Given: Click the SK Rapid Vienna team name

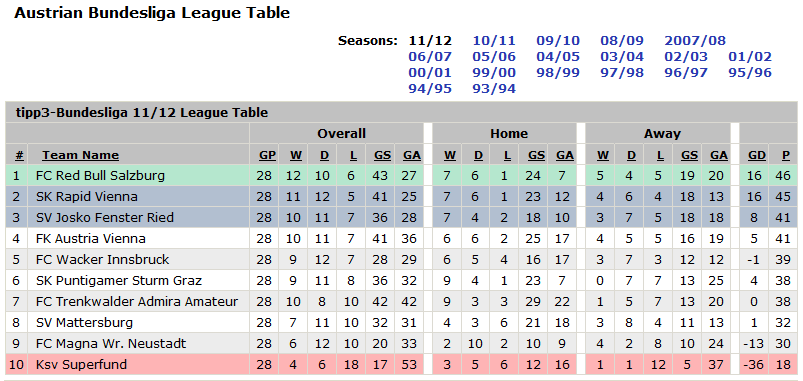Looking at the screenshot, I should coord(87,197).
